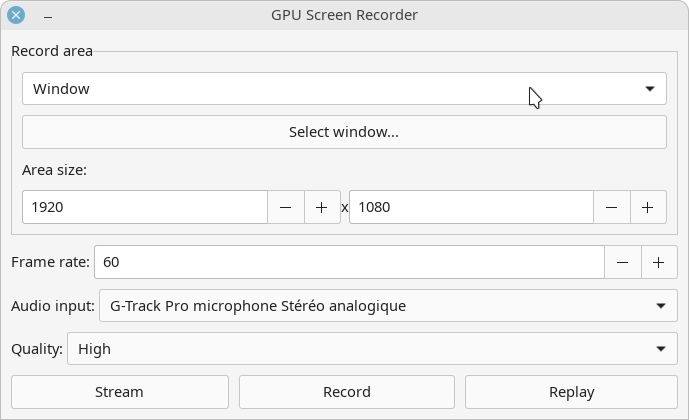Image resolution: width=689 pixels, height=420 pixels.
Task: Begin recording with the Record button
Action: (x=347, y=392)
